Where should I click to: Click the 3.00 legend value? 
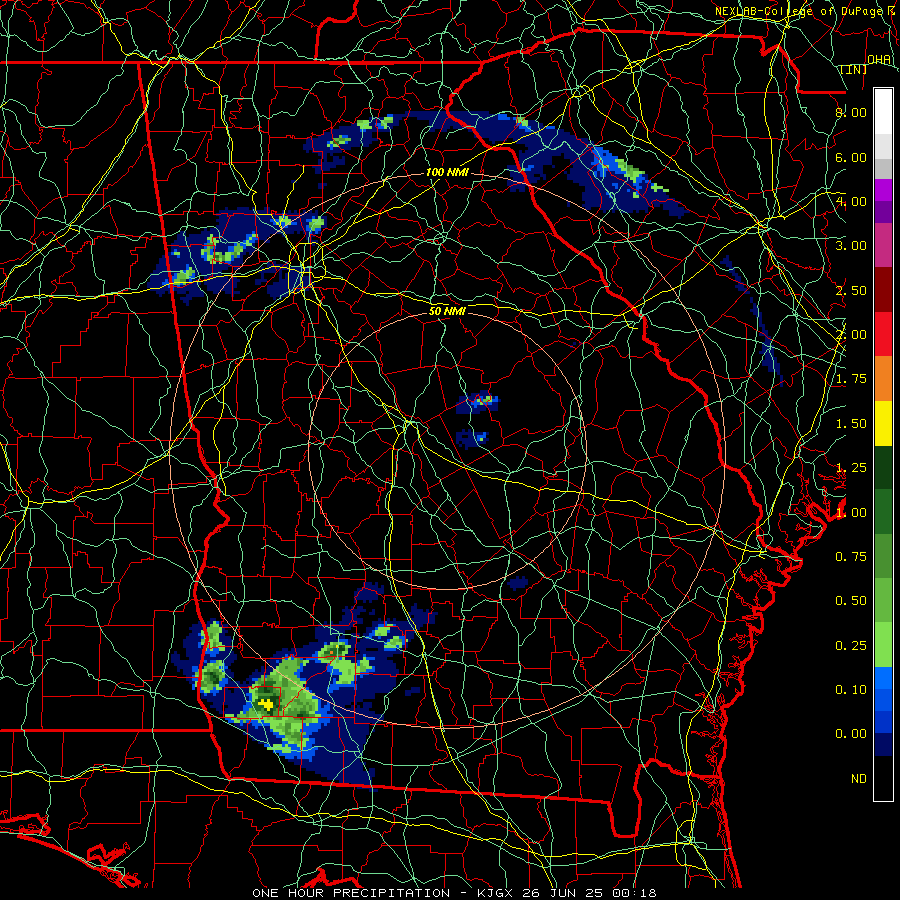851,246
